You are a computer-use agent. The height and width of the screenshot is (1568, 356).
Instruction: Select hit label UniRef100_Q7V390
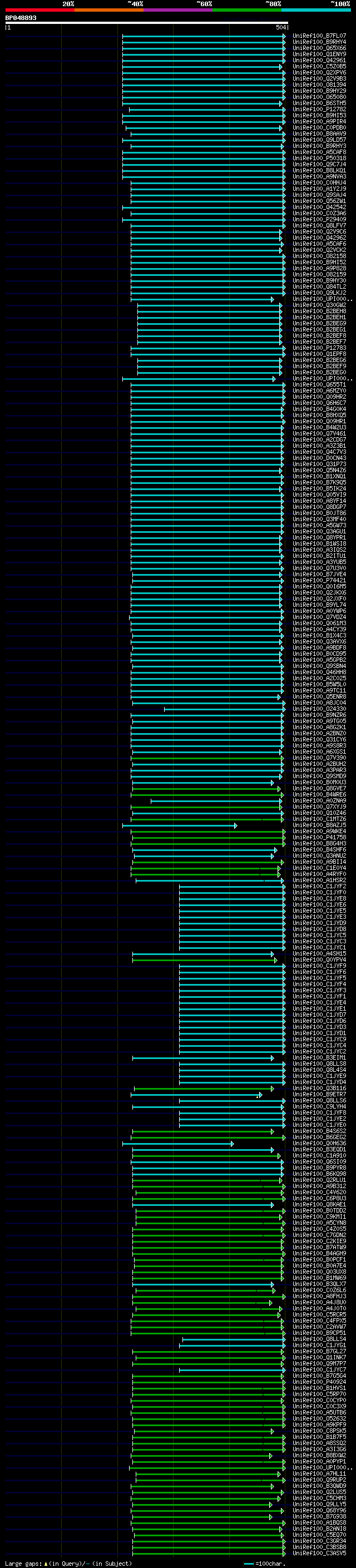[x=319, y=758]
